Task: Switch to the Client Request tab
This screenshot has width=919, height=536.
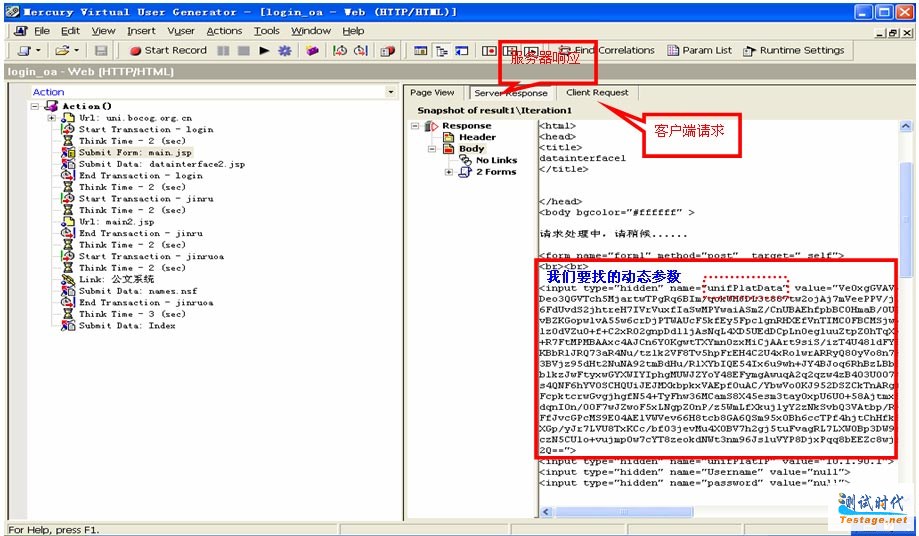Action: tap(597, 93)
